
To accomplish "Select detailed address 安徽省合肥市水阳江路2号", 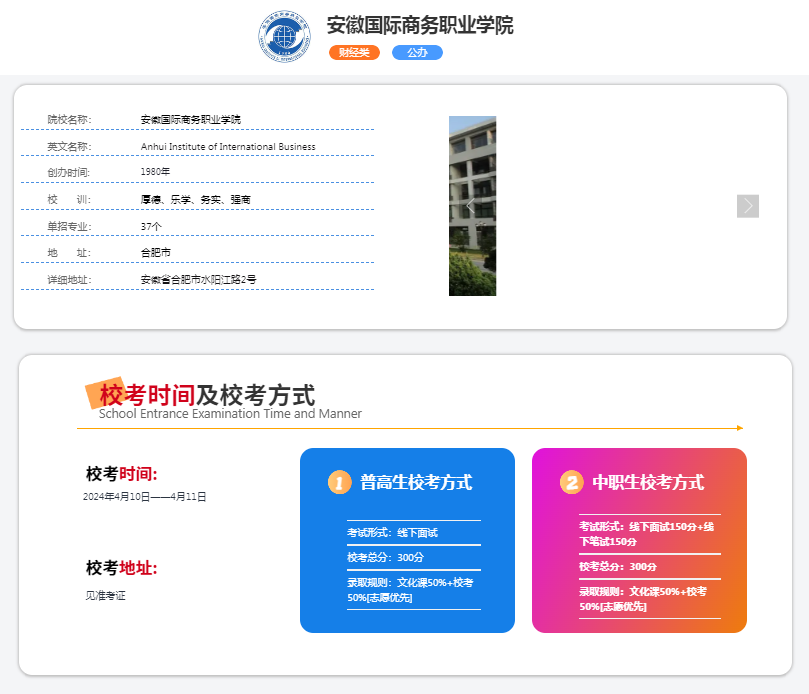I will (199, 280).
